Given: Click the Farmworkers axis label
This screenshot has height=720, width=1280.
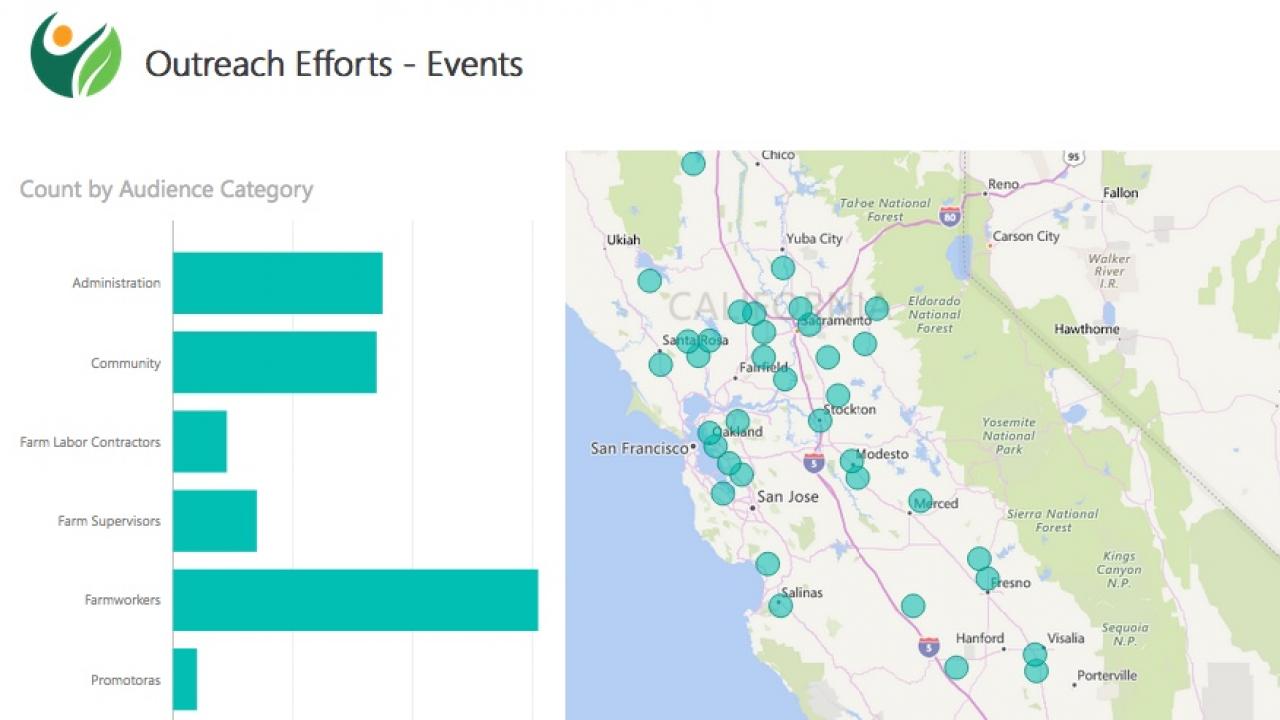Looking at the screenshot, I should click(x=122, y=600).
